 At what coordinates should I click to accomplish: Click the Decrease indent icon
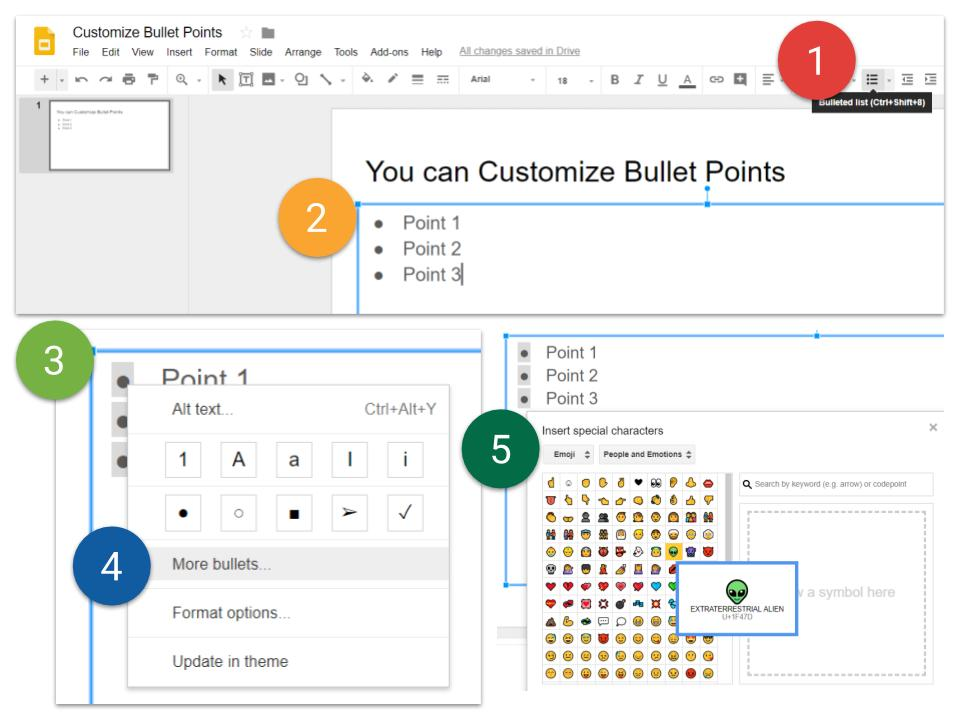(907, 79)
